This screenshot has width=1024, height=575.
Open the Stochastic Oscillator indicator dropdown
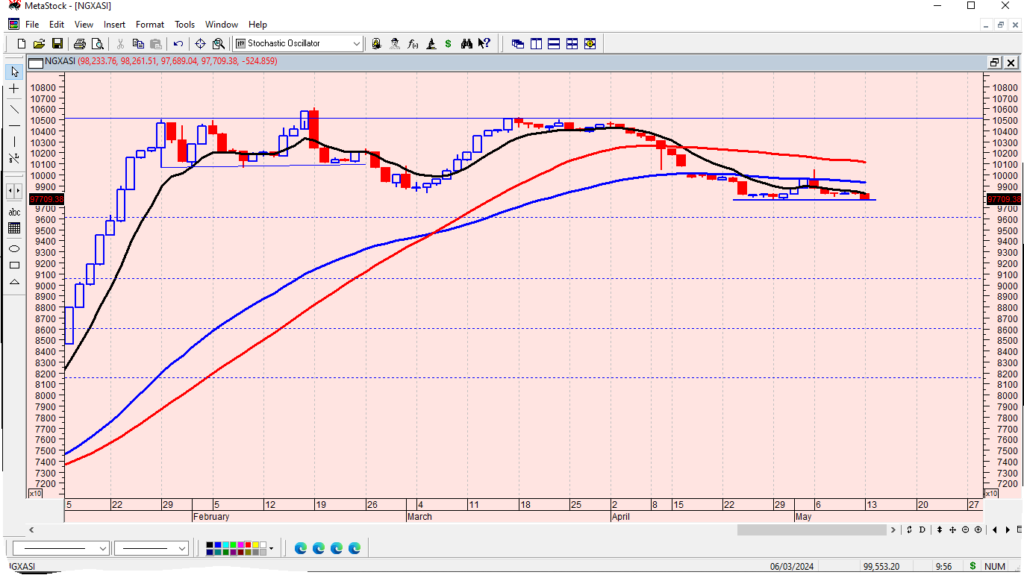point(356,44)
